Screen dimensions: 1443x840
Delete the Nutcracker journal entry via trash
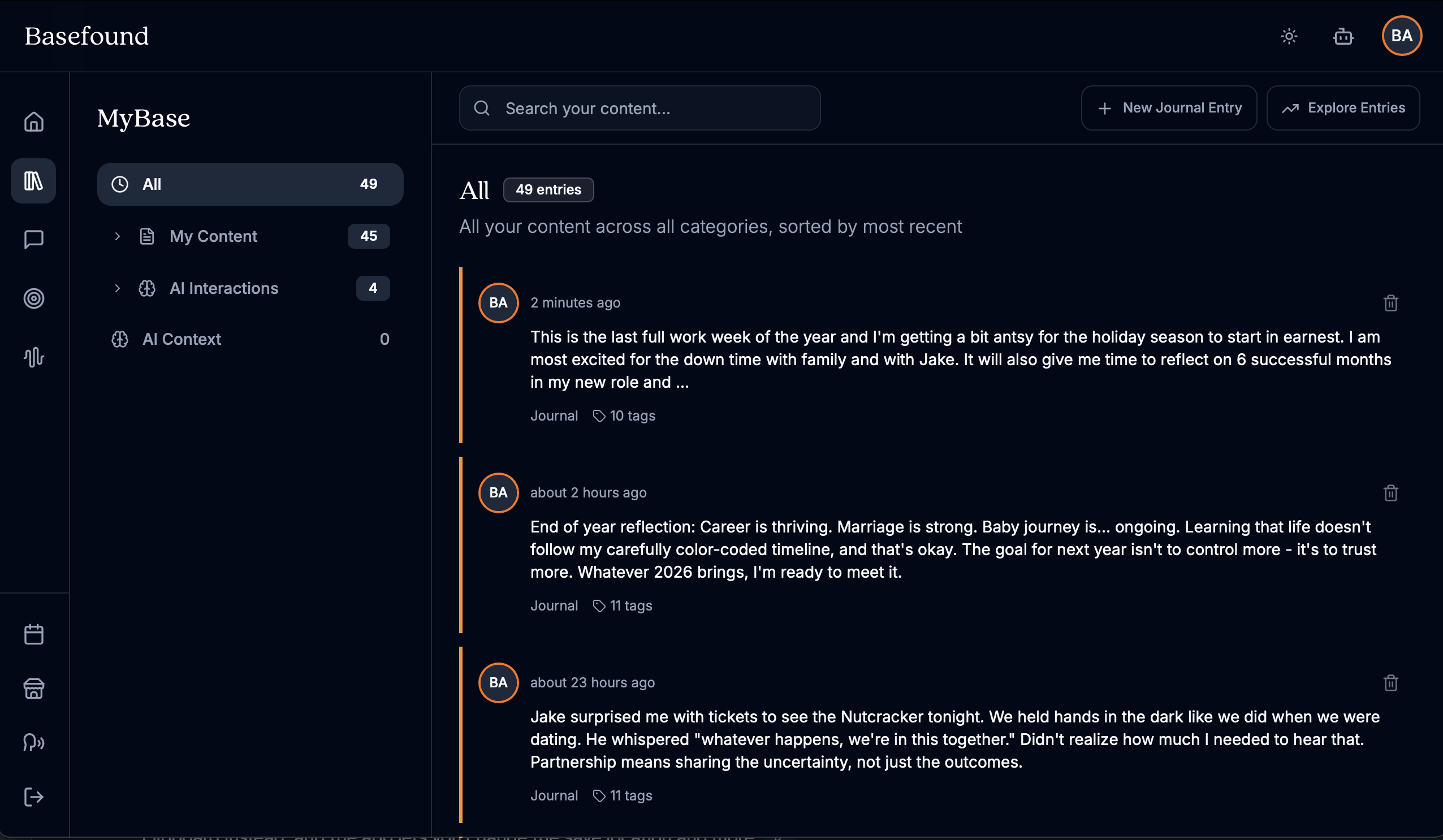(x=1390, y=682)
